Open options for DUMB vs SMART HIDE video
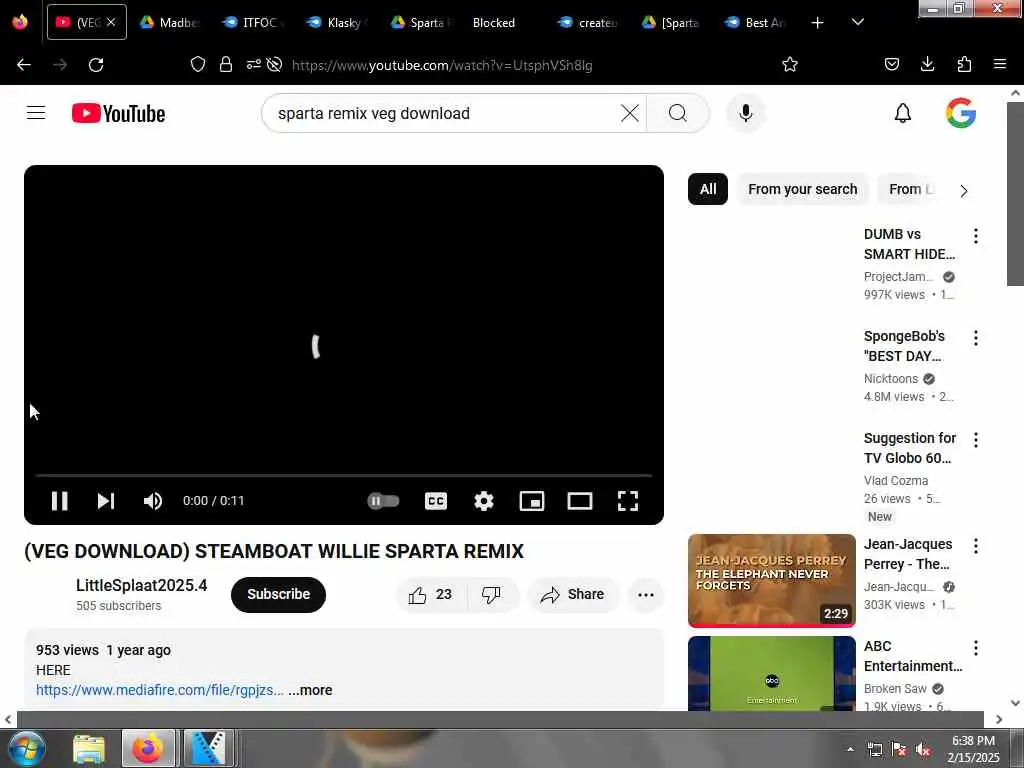Viewport: 1024px width, 768px height. pyautogui.click(x=976, y=236)
